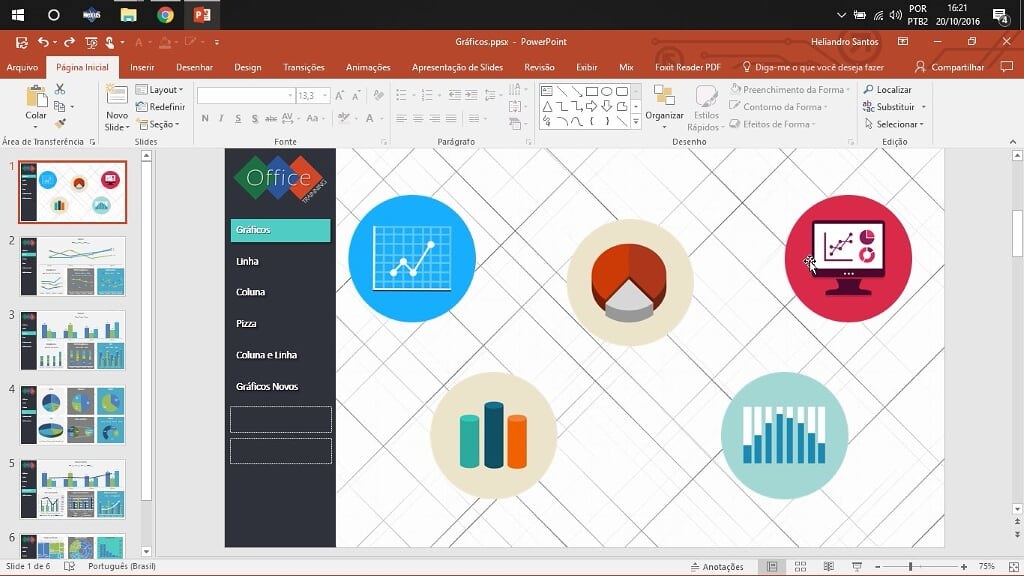This screenshot has height=576, width=1024.
Task: Click the Format Painter brush icon
Action: click(60, 124)
